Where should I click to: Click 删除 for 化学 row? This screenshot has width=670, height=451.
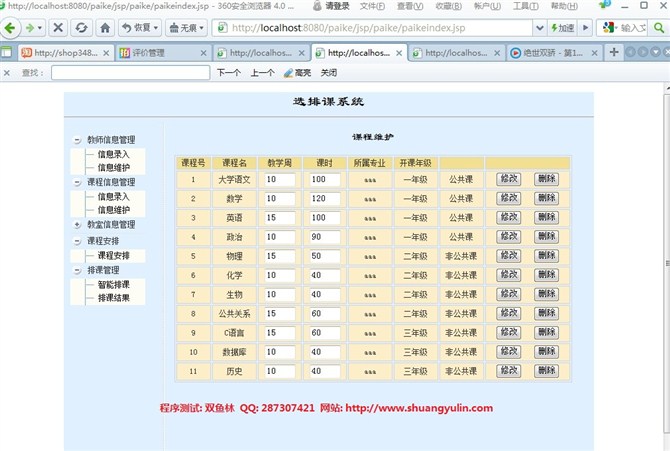click(547, 275)
